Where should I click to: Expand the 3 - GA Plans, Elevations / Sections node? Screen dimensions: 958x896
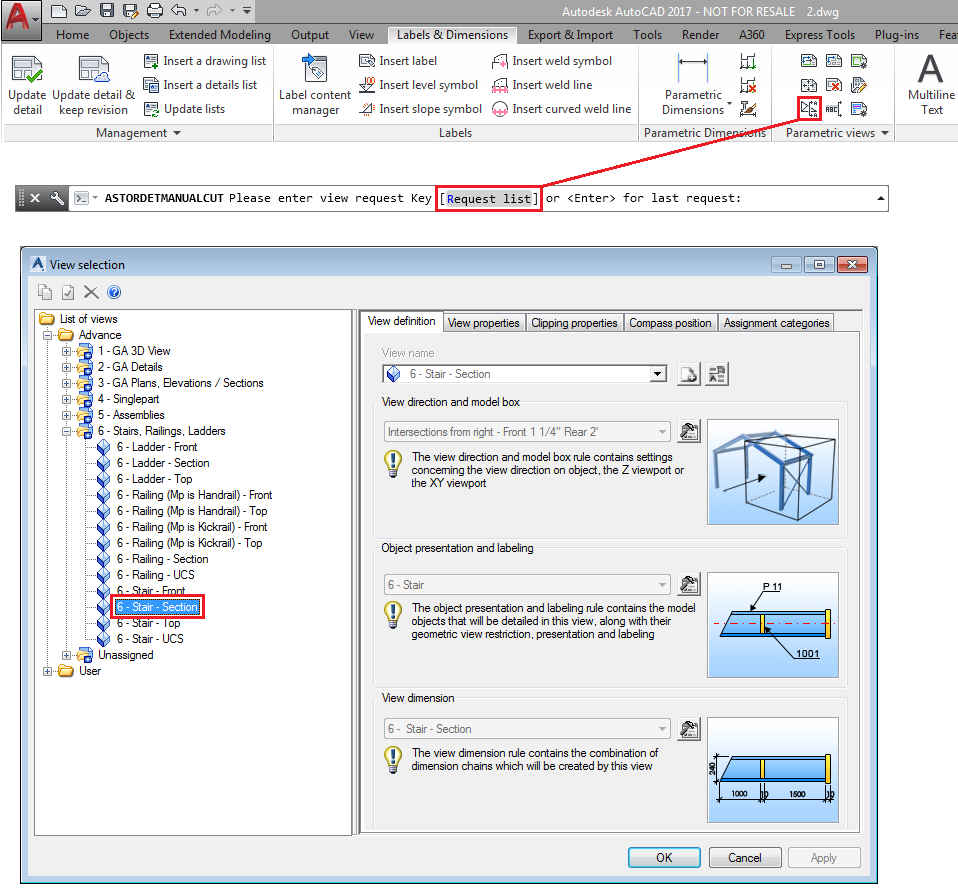[66, 383]
